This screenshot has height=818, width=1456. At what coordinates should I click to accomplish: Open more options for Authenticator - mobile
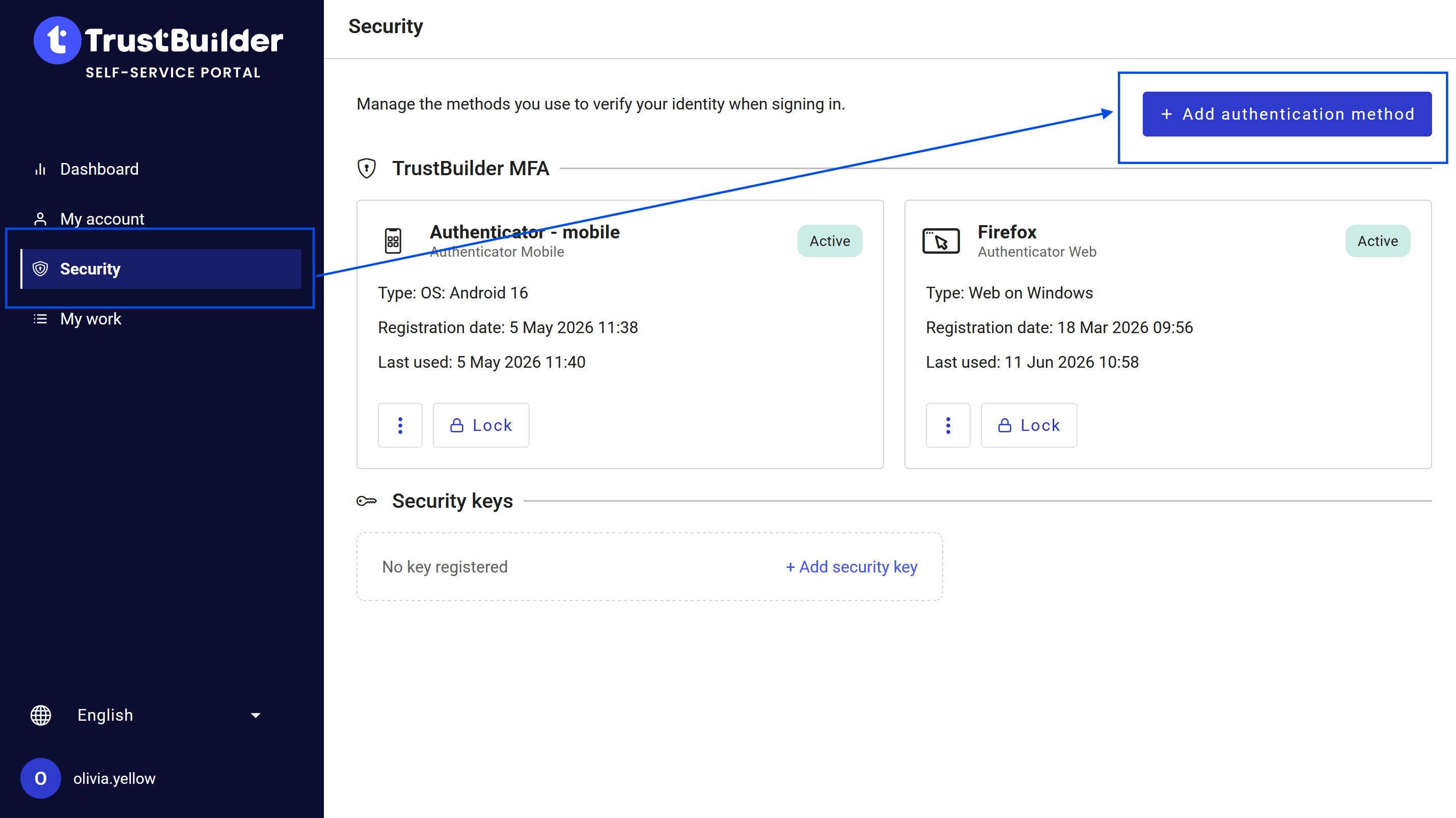400,425
